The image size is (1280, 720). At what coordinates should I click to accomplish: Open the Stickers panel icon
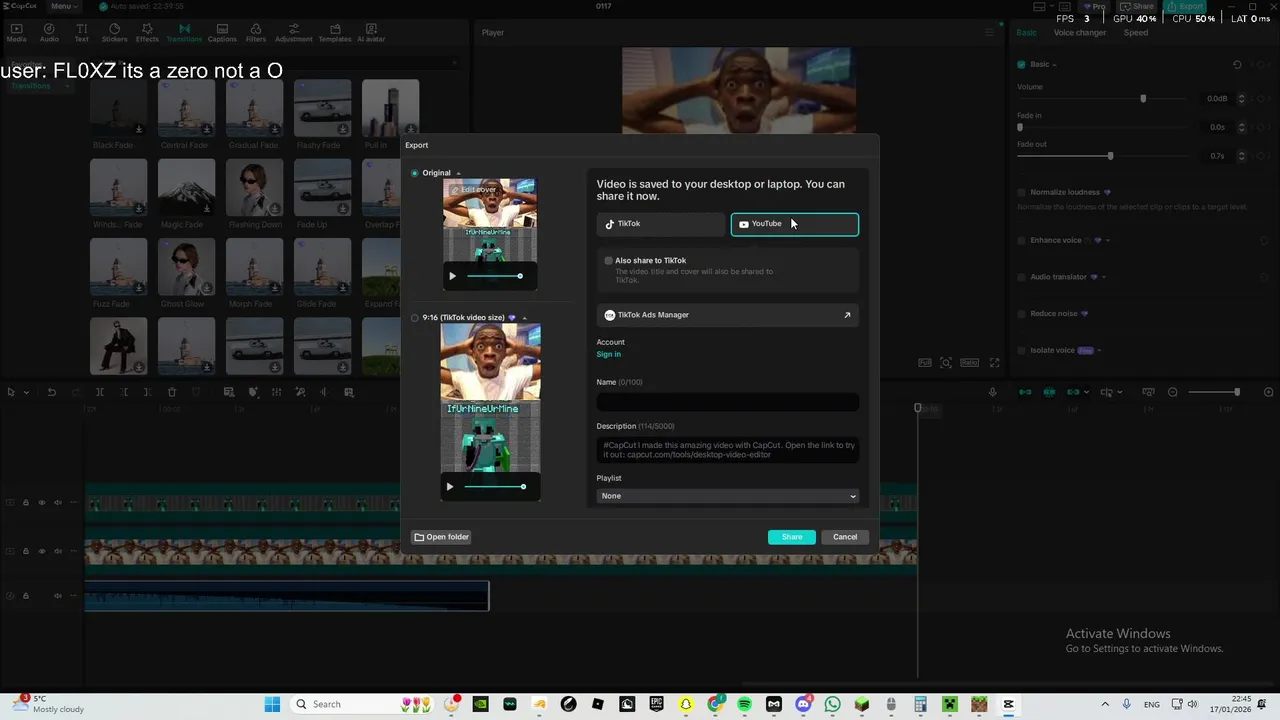pos(114,33)
